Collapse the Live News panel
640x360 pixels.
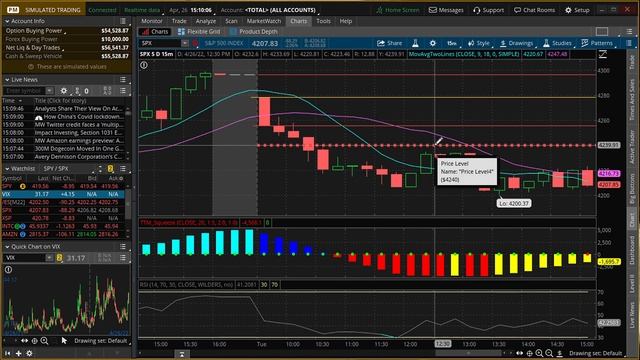(x=7, y=80)
